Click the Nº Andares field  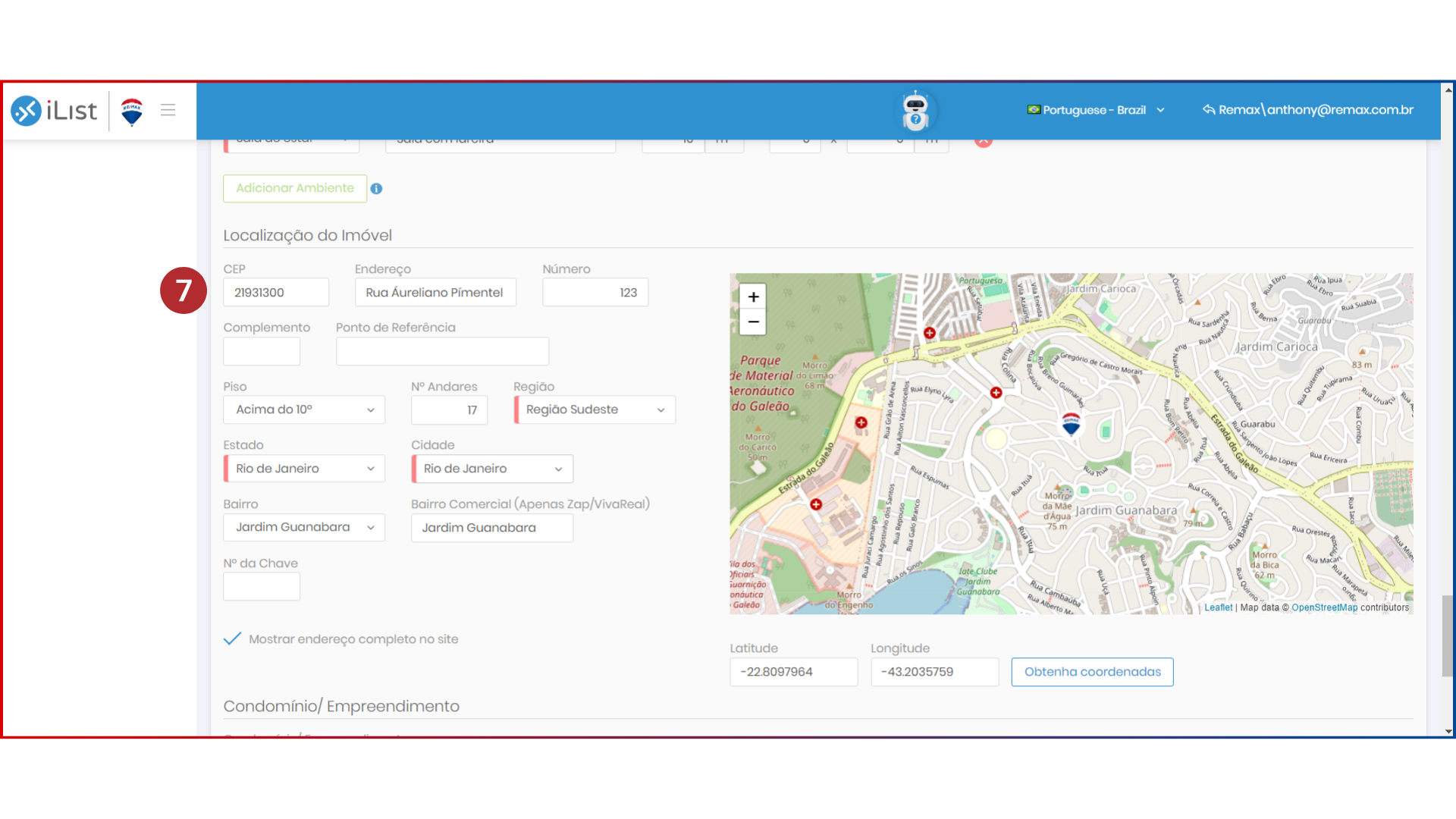pyautogui.click(x=449, y=409)
